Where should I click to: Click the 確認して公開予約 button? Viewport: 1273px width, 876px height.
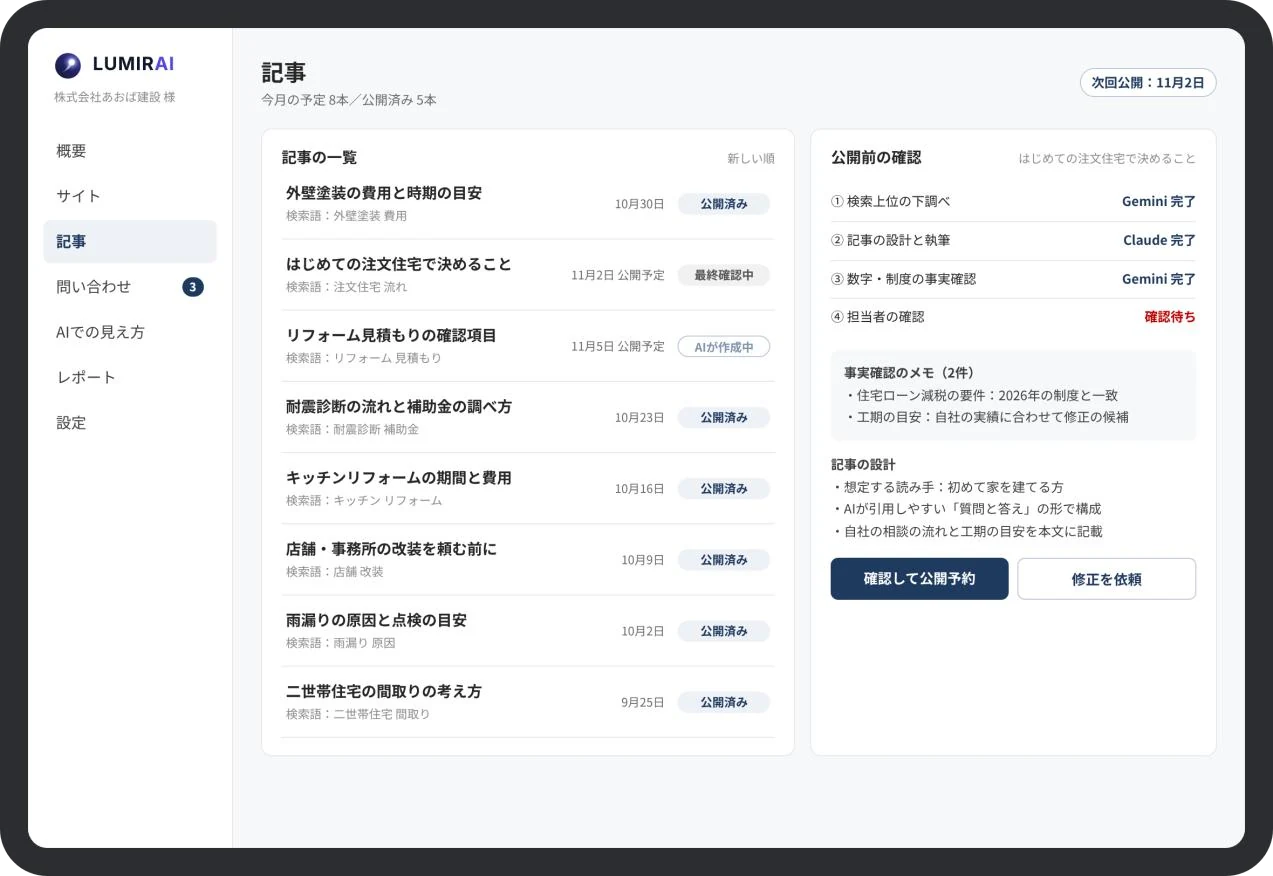919,579
